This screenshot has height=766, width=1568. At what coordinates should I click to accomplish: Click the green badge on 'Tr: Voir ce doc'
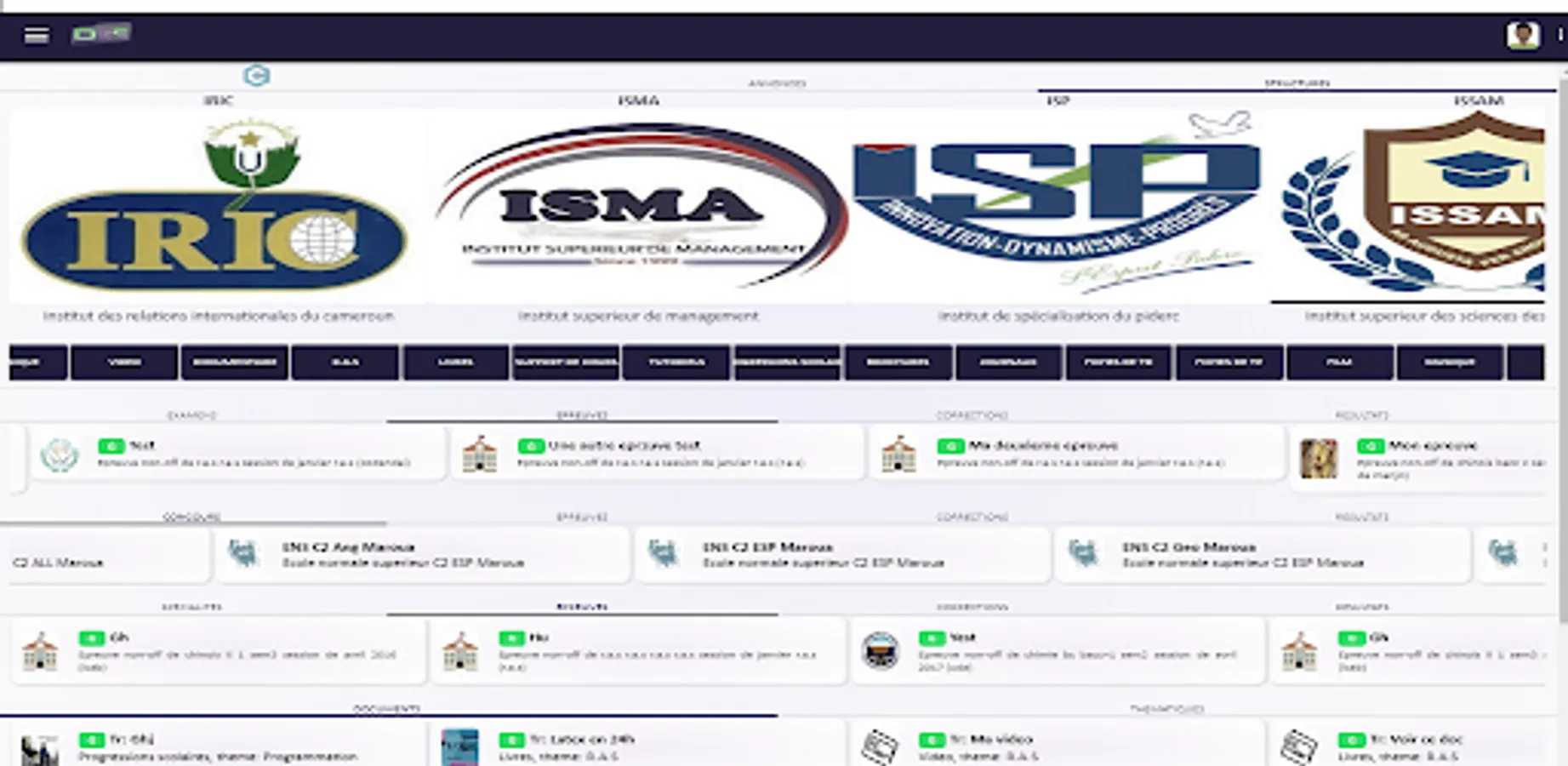[1351, 740]
